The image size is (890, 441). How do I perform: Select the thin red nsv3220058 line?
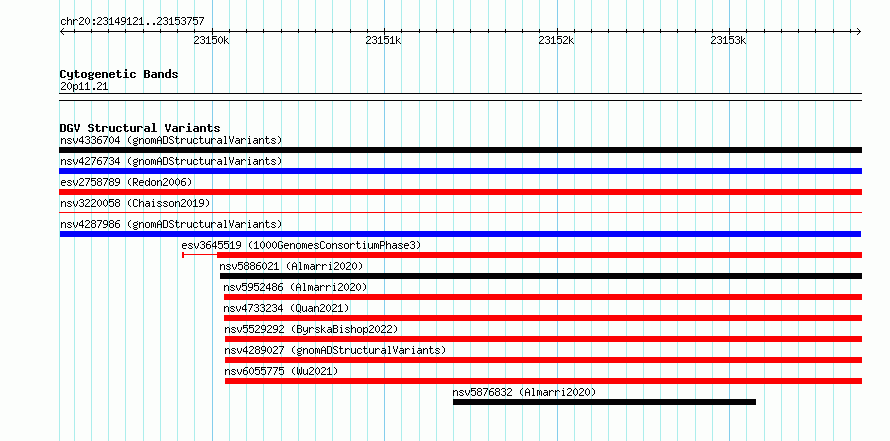point(460,213)
